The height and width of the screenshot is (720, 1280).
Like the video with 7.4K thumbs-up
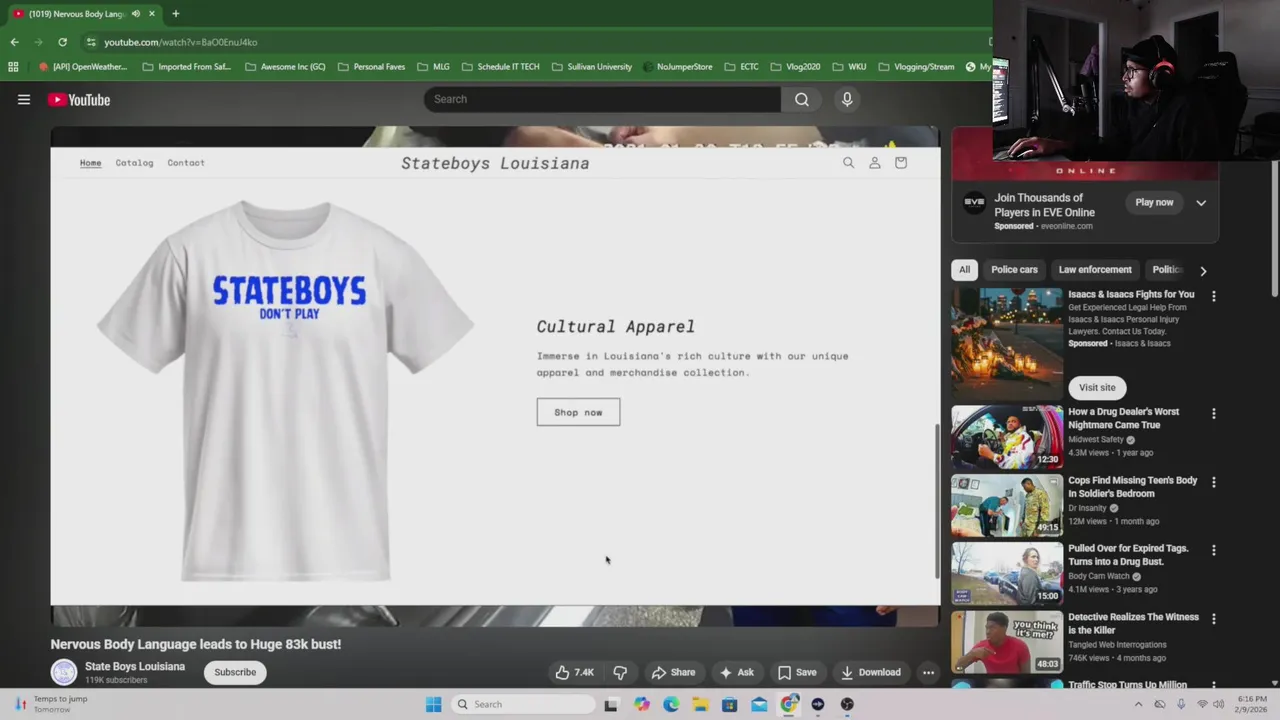click(574, 672)
